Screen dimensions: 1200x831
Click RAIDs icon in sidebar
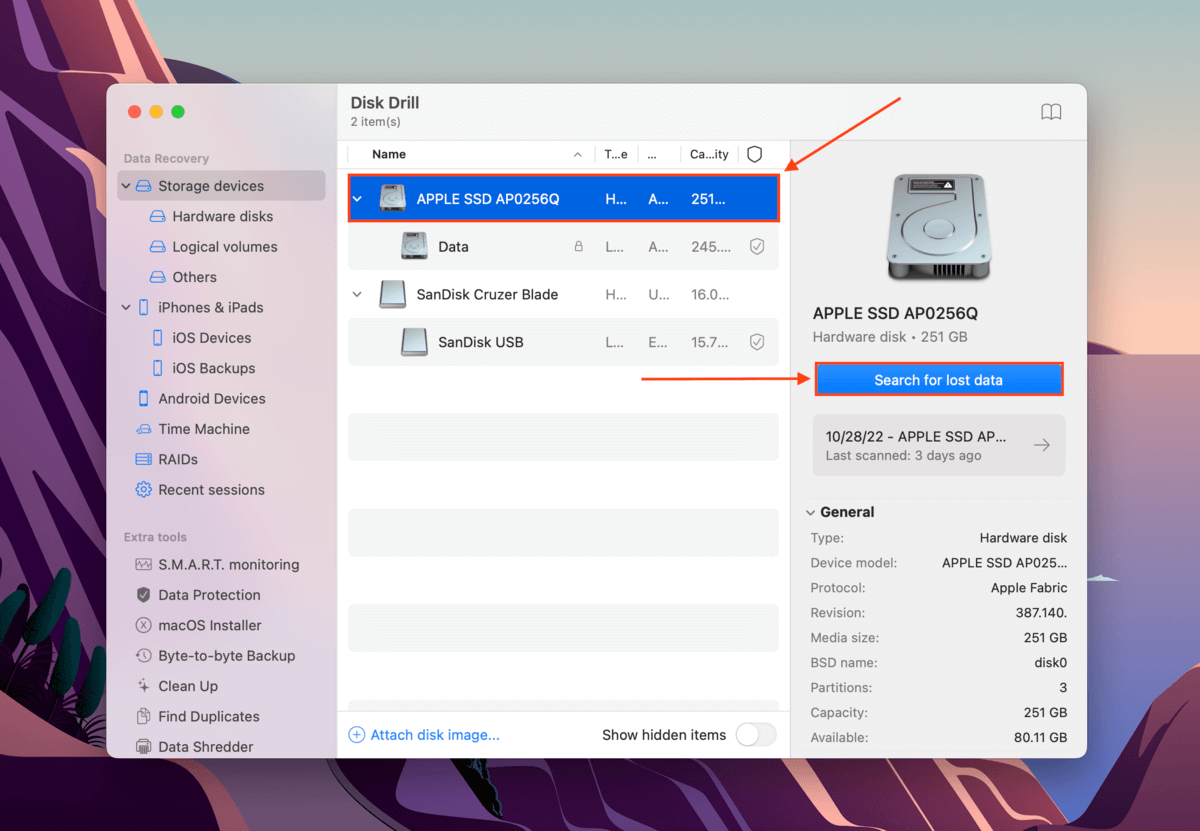[144, 459]
